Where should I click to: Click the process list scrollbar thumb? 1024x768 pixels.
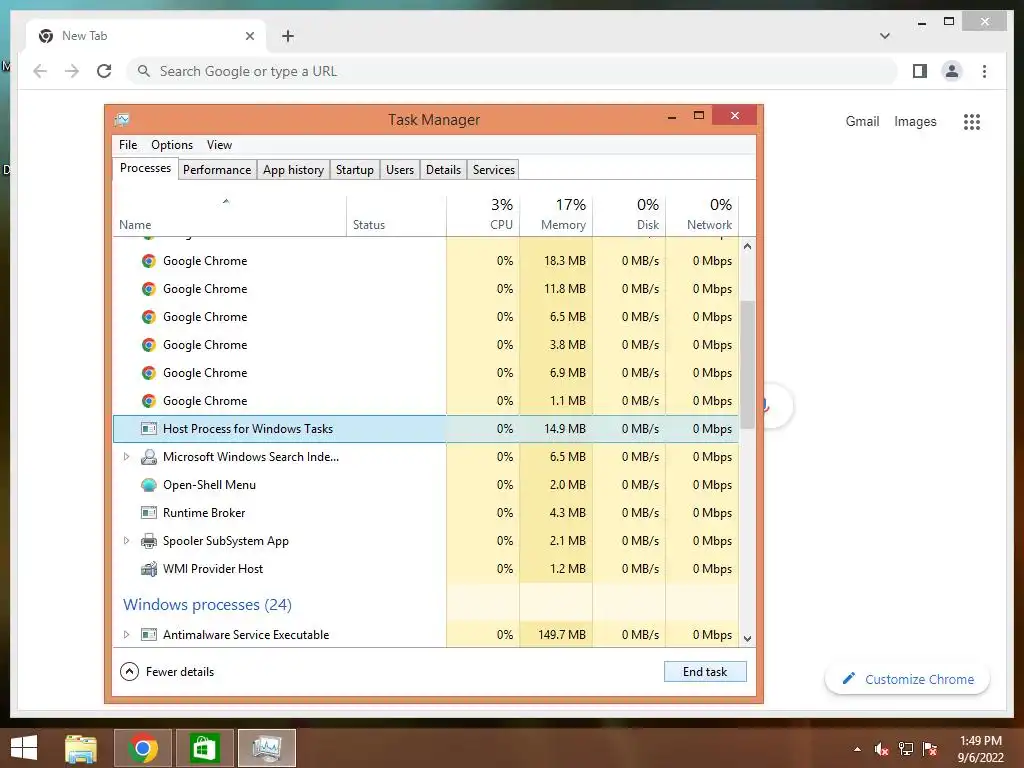[x=747, y=364]
